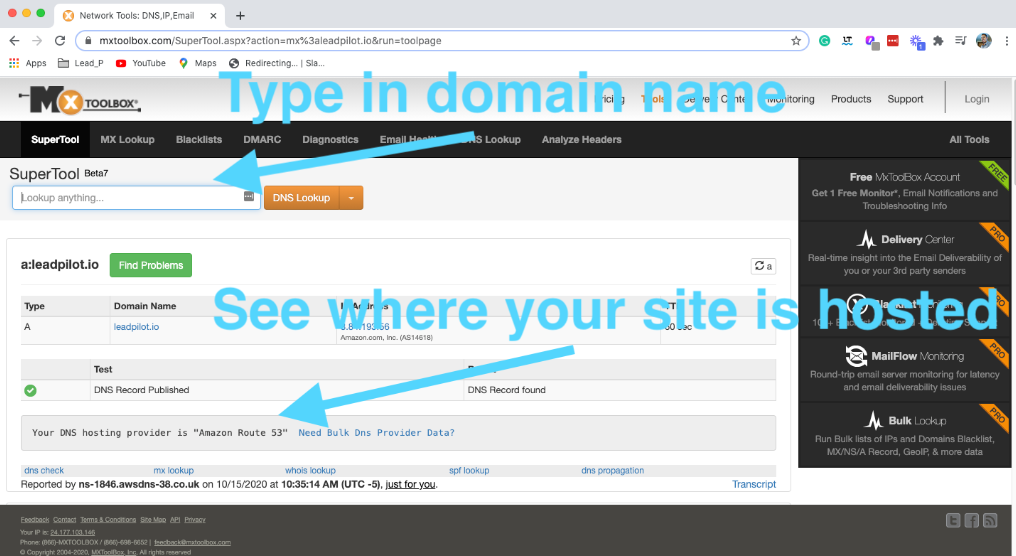Switch to the MX Lookup tab
Screen dimensions: 1016x556
tap(128, 139)
